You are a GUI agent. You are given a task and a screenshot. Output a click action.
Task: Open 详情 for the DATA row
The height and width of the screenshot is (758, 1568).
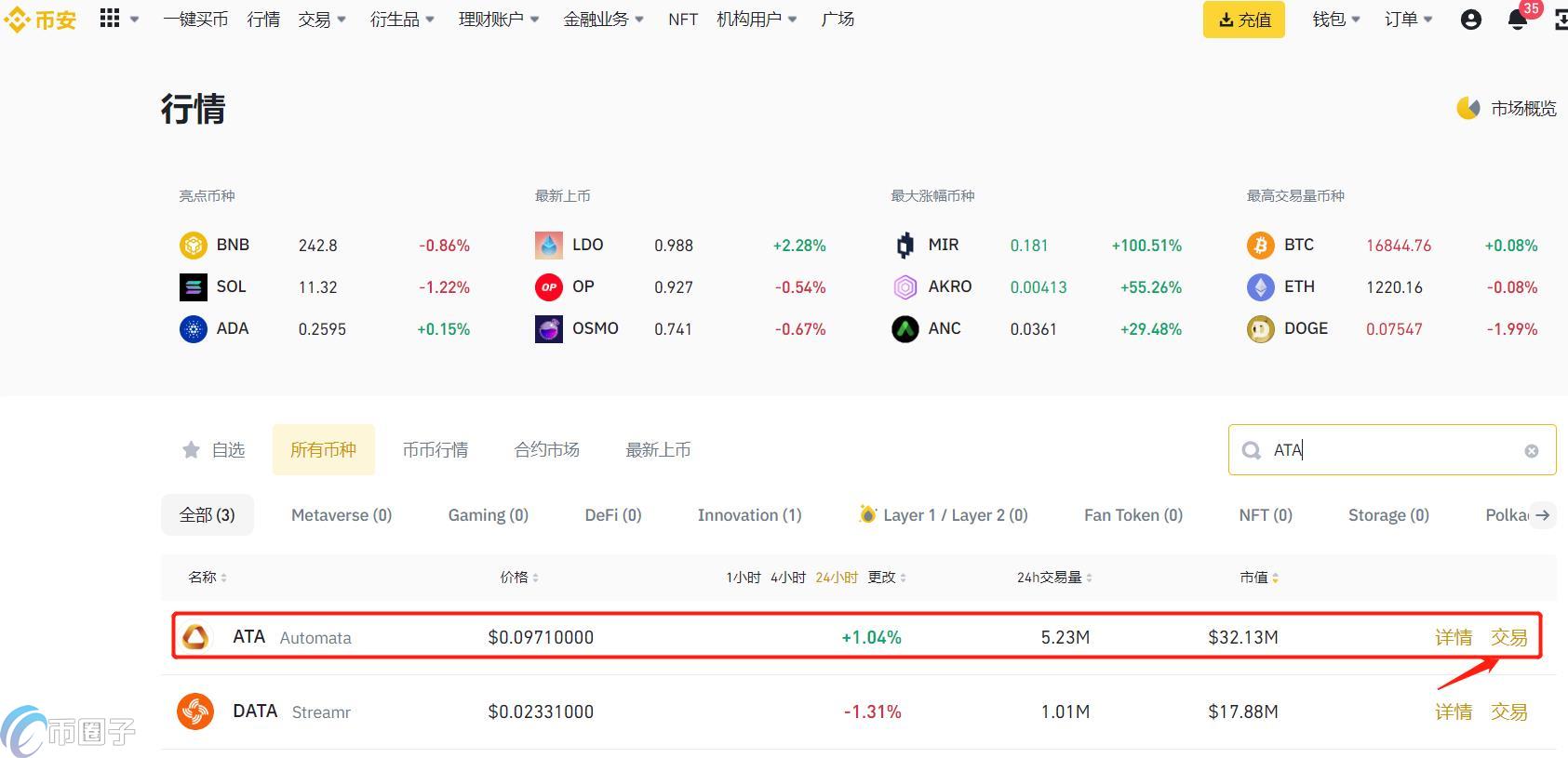click(1454, 711)
